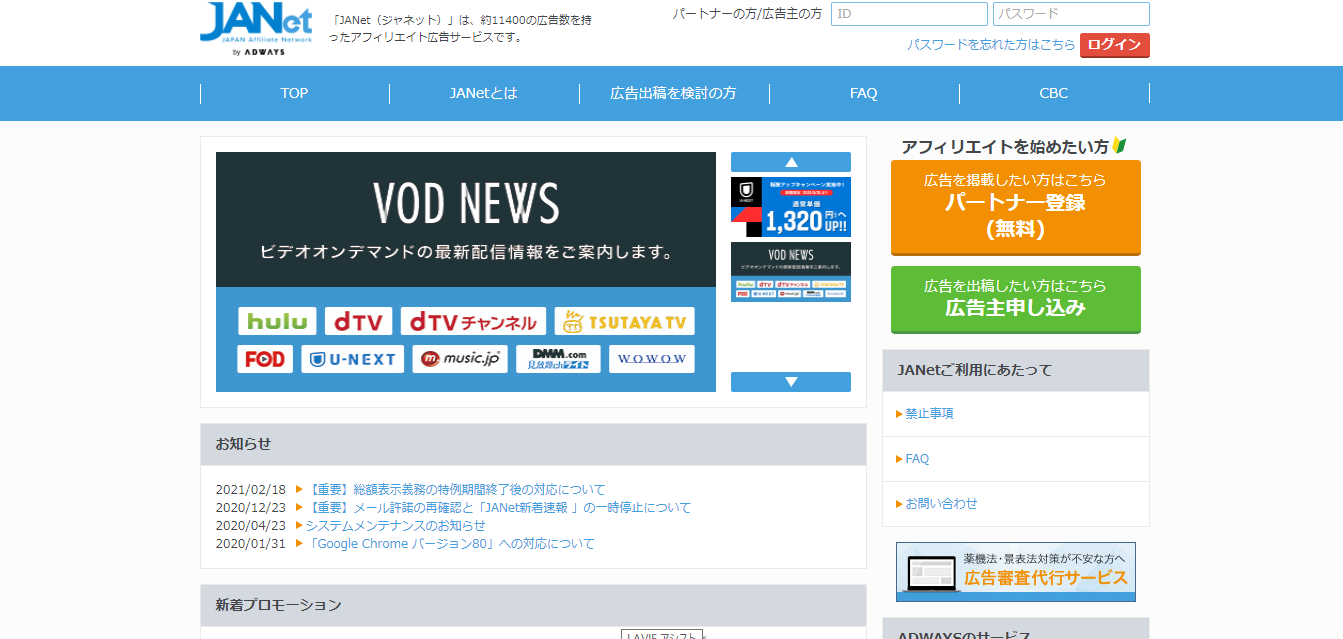The height and width of the screenshot is (639, 1343).
Task: Click the dTV logo beside the hulu logo
Action: pyautogui.click(x=358, y=321)
